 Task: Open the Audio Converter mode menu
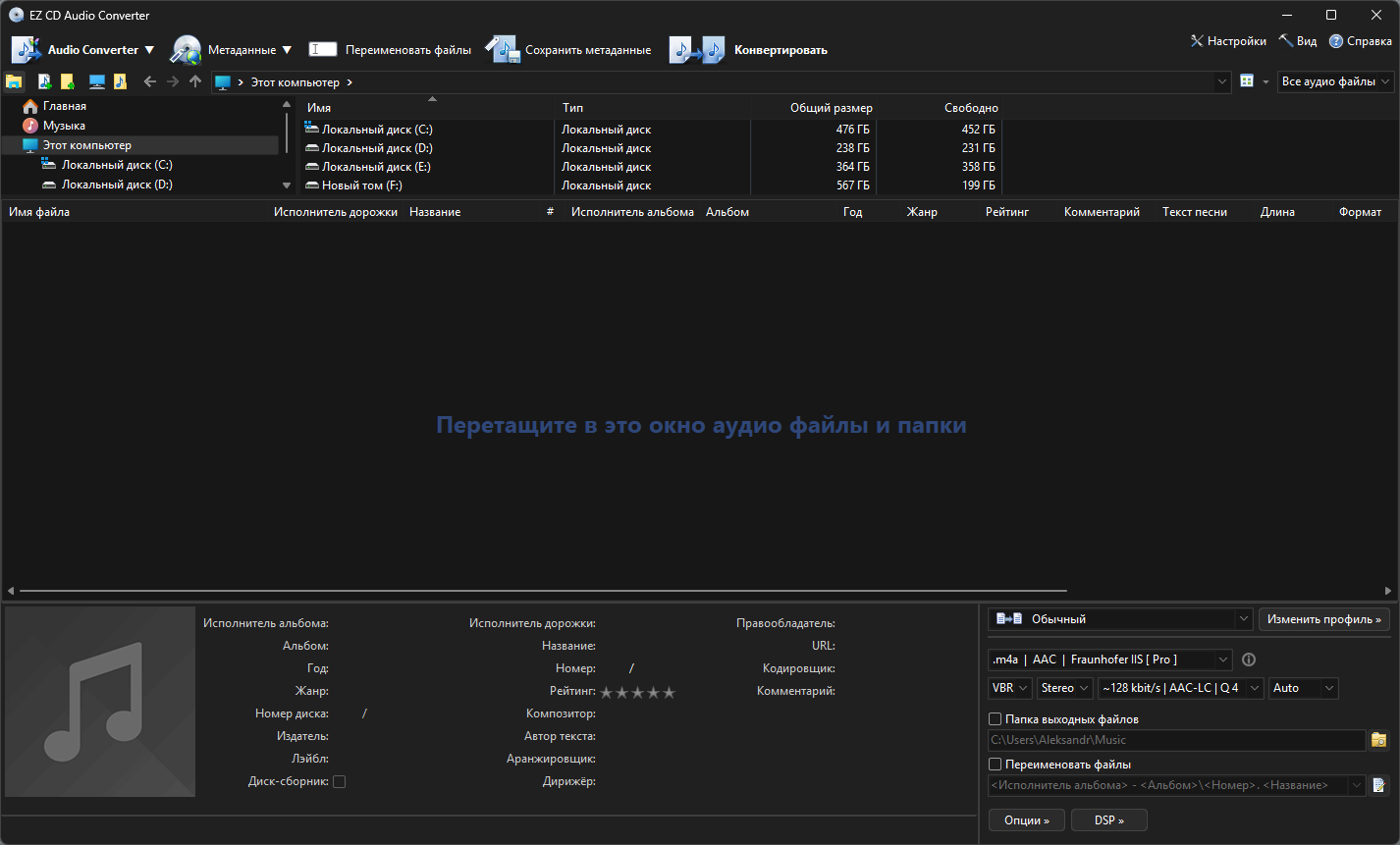(x=82, y=49)
